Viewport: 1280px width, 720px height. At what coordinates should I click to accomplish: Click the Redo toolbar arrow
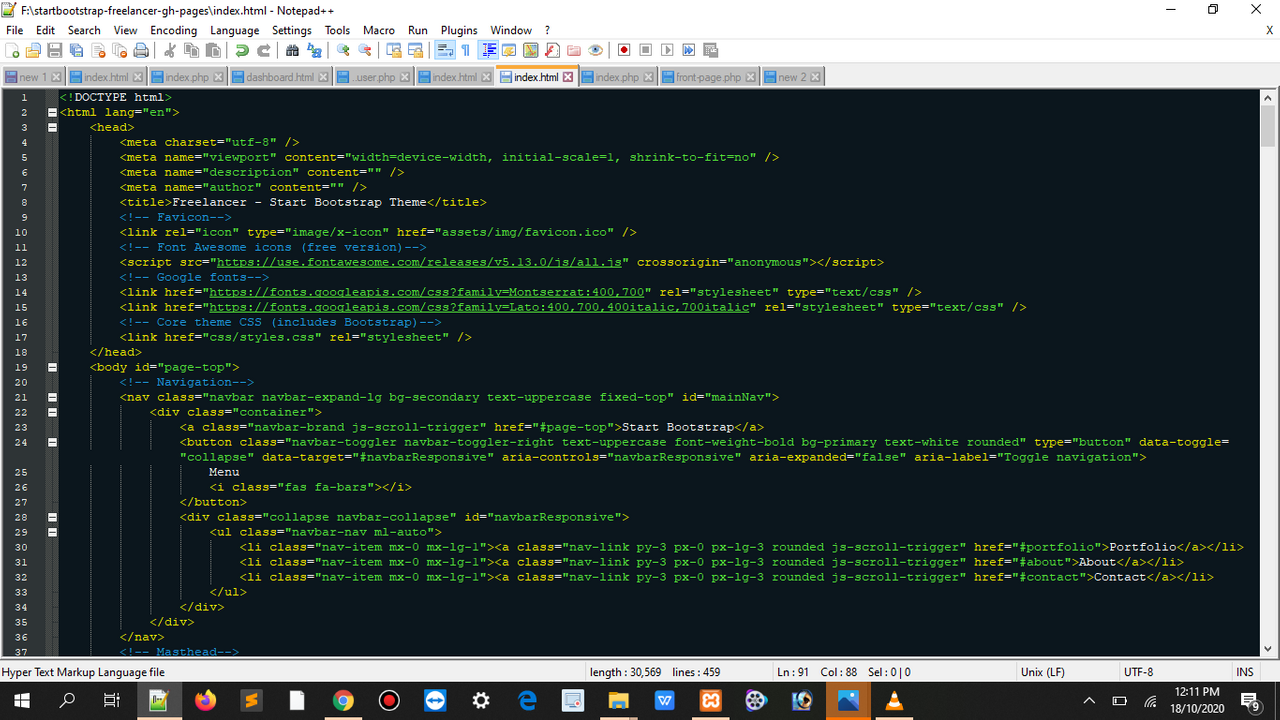(263, 50)
